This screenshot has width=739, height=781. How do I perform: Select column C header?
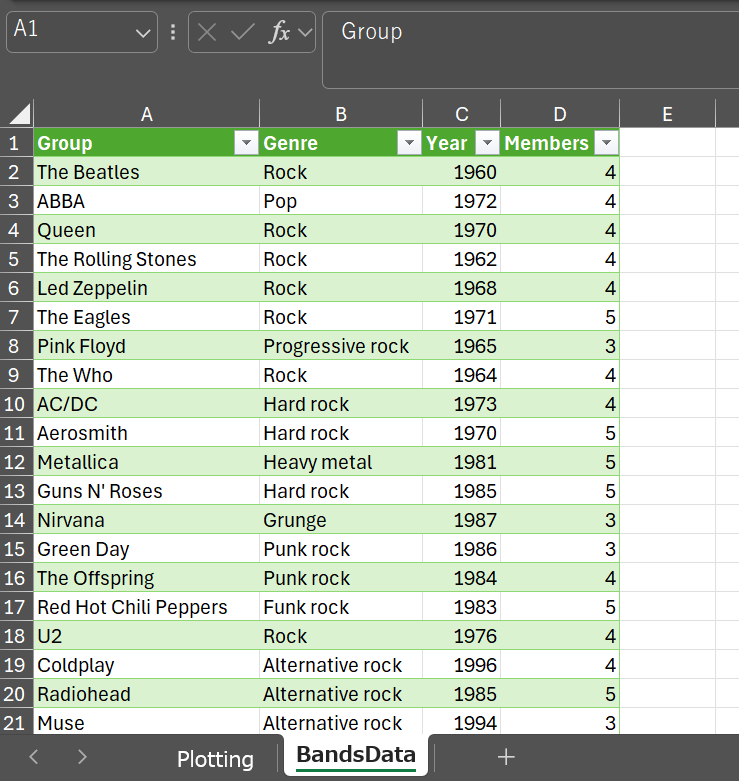pyautogui.click(x=462, y=114)
